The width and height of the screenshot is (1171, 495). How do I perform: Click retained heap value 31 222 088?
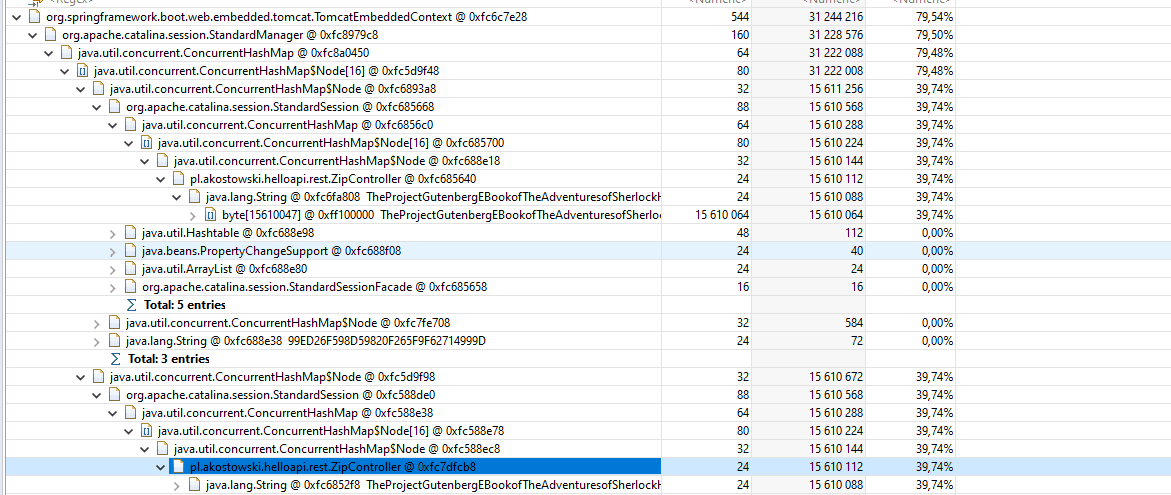(836, 52)
